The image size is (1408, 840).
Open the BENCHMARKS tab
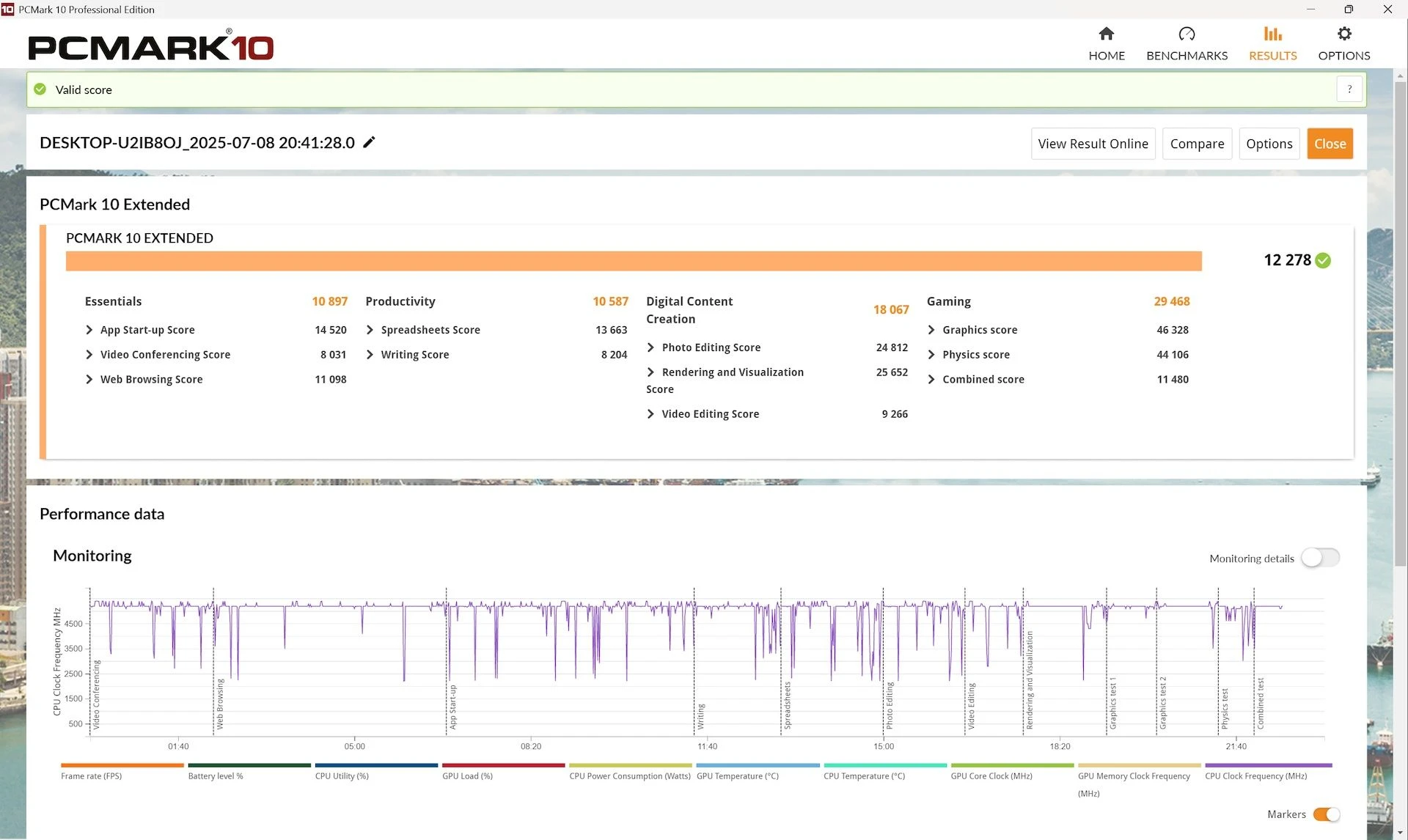coord(1187,44)
